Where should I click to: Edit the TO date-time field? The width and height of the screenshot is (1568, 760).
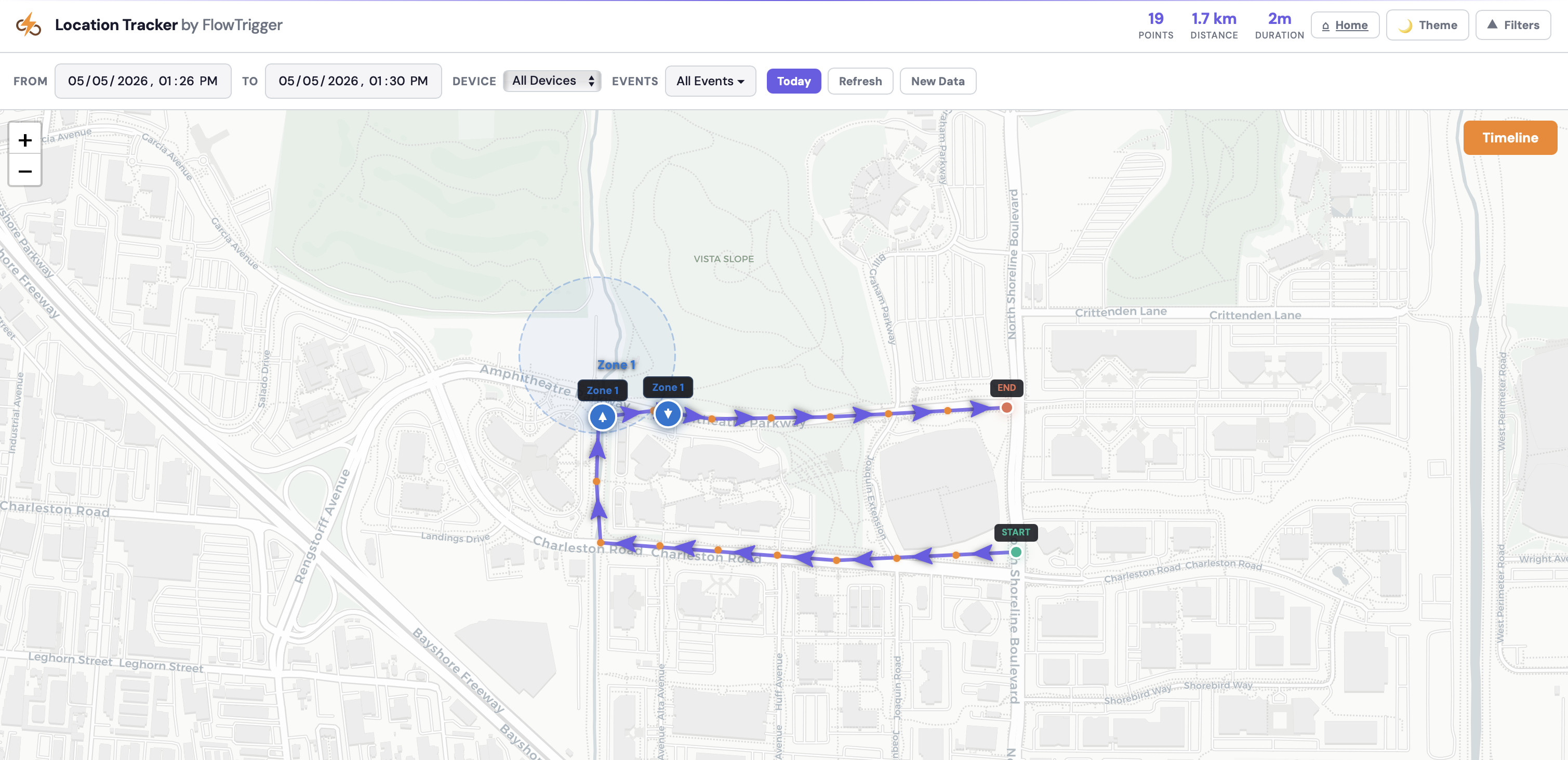[353, 81]
